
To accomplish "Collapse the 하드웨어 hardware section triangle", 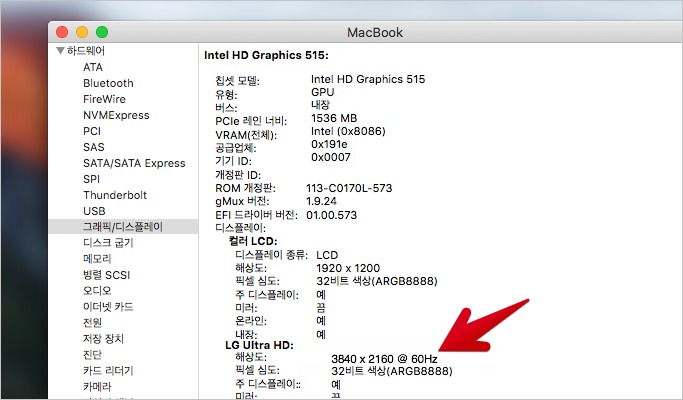I will pos(61,51).
